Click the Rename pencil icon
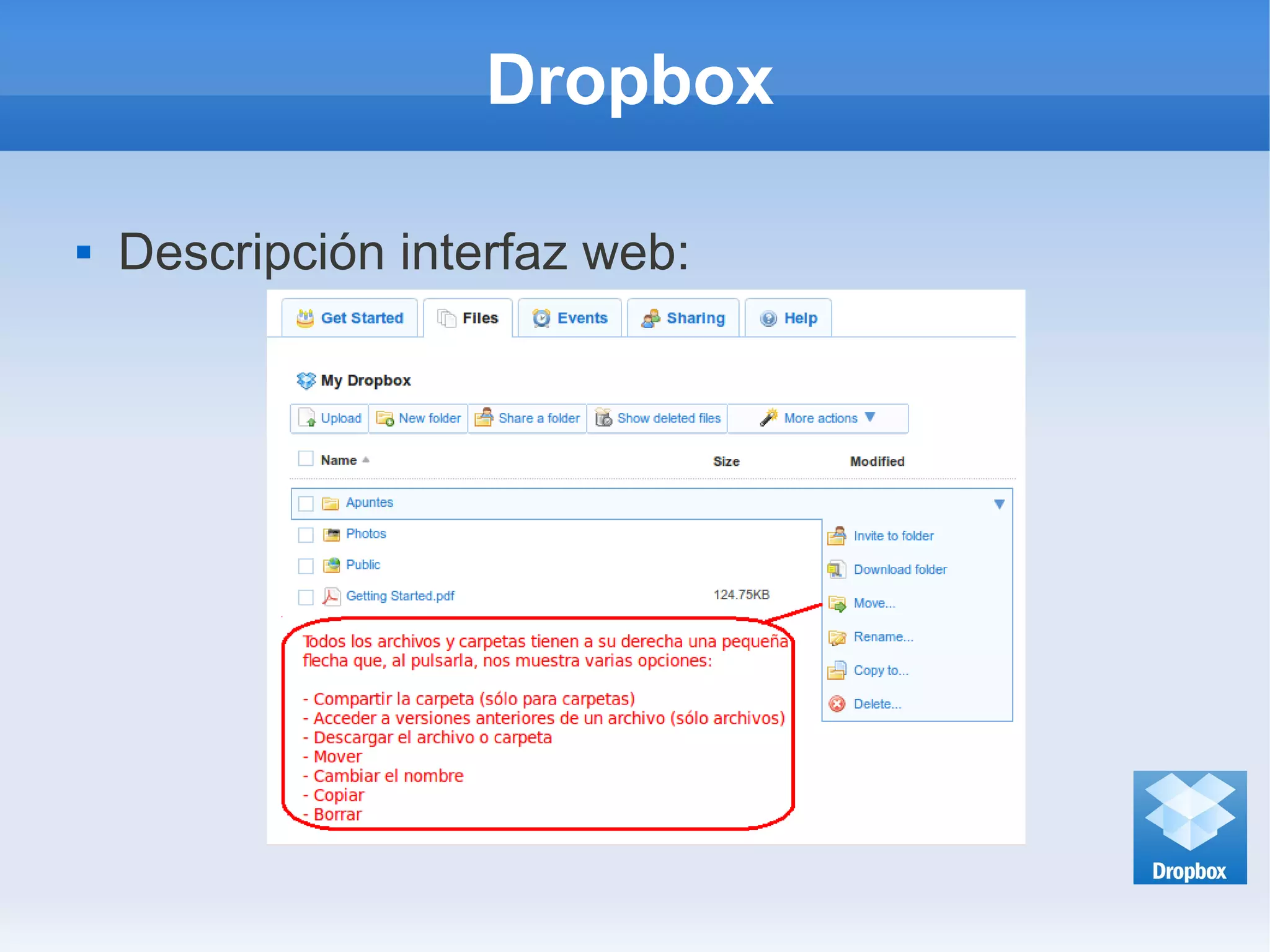 click(837, 637)
